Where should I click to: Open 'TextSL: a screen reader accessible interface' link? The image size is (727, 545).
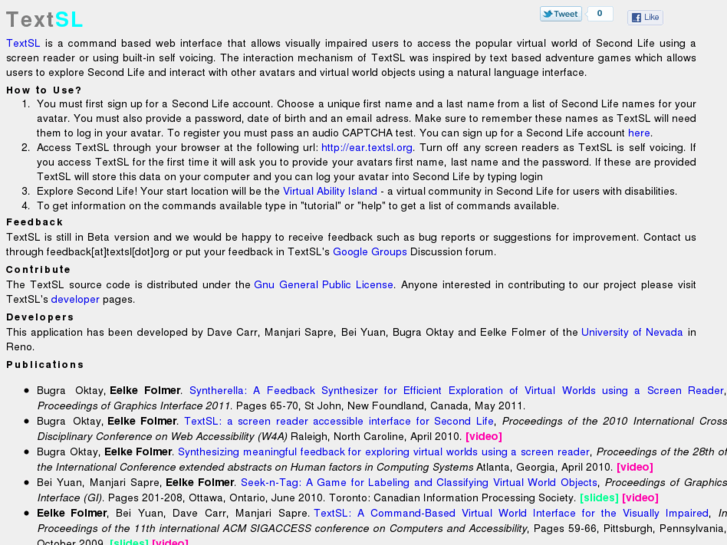(339, 421)
